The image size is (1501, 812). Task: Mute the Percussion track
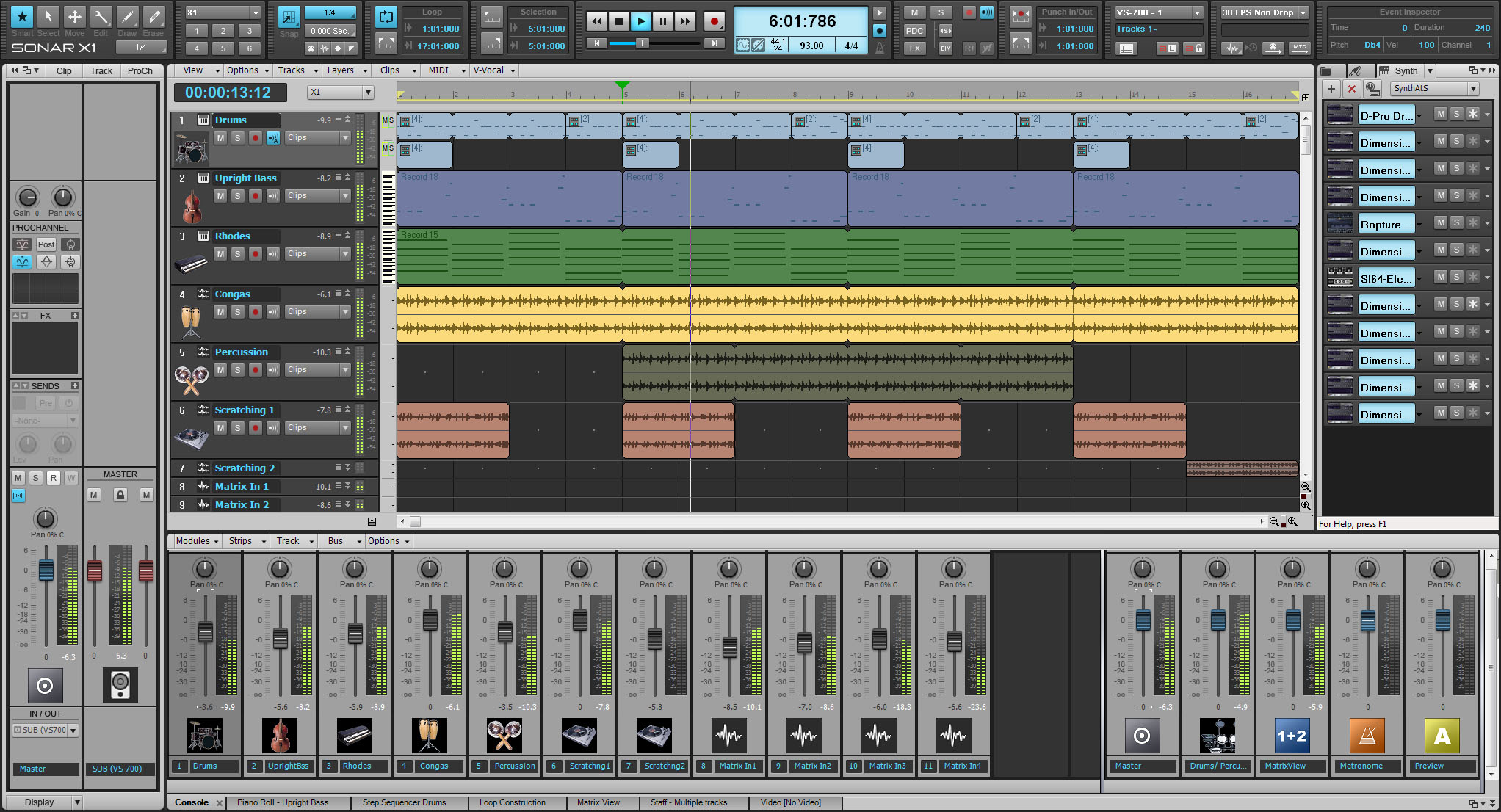[x=219, y=369]
